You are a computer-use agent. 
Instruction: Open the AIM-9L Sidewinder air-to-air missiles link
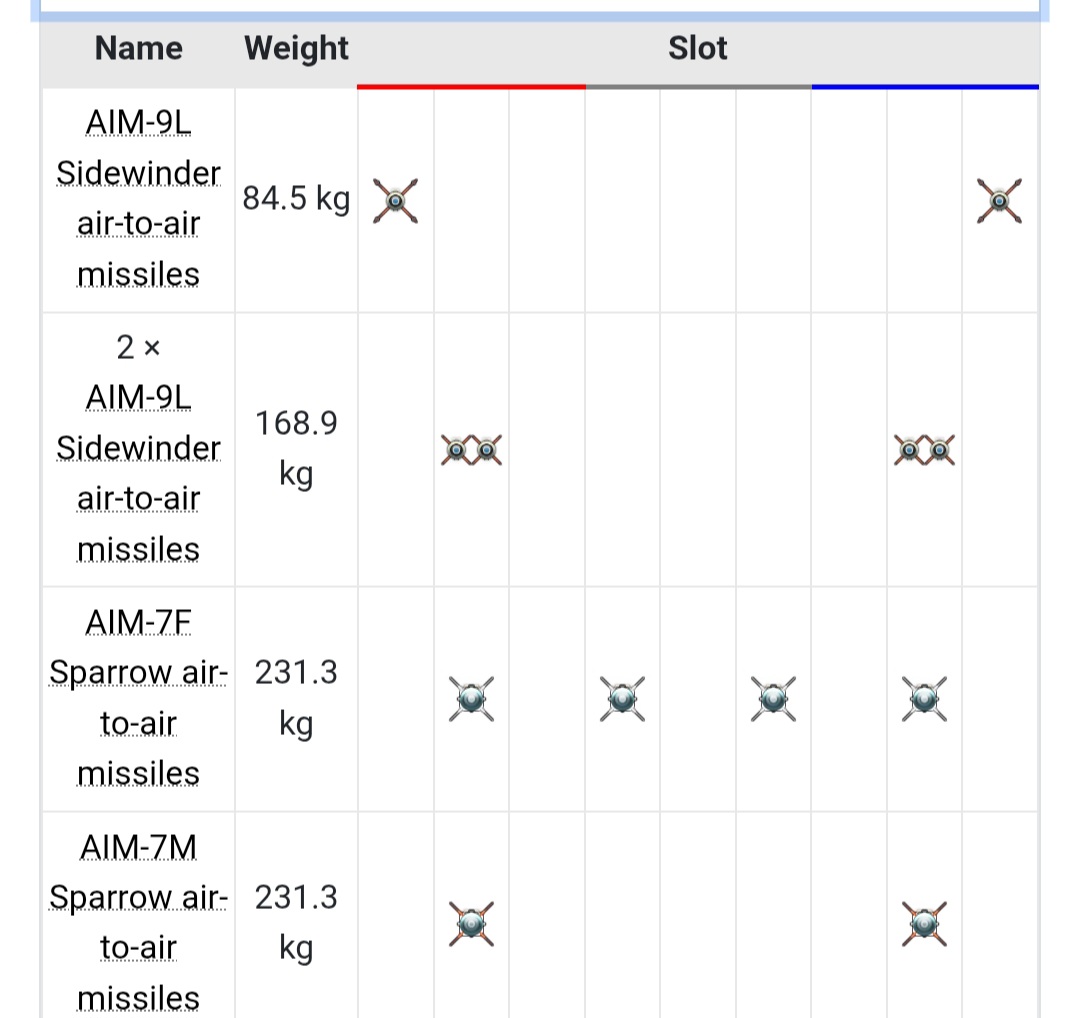pyautogui.click(x=138, y=198)
